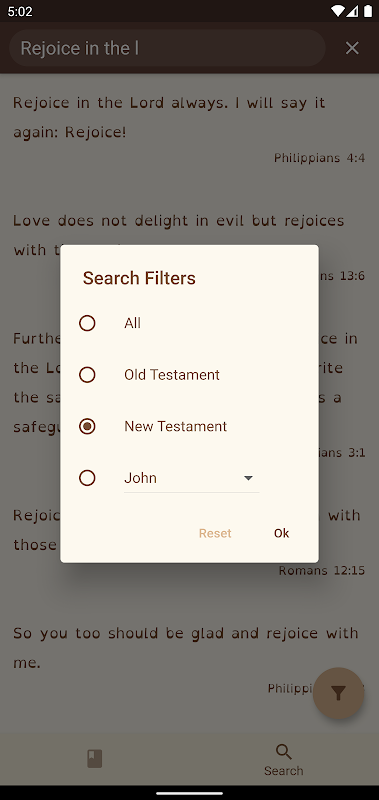Switch to the Search tab
Image resolution: width=379 pixels, height=800 pixels.
click(x=284, y=760)
